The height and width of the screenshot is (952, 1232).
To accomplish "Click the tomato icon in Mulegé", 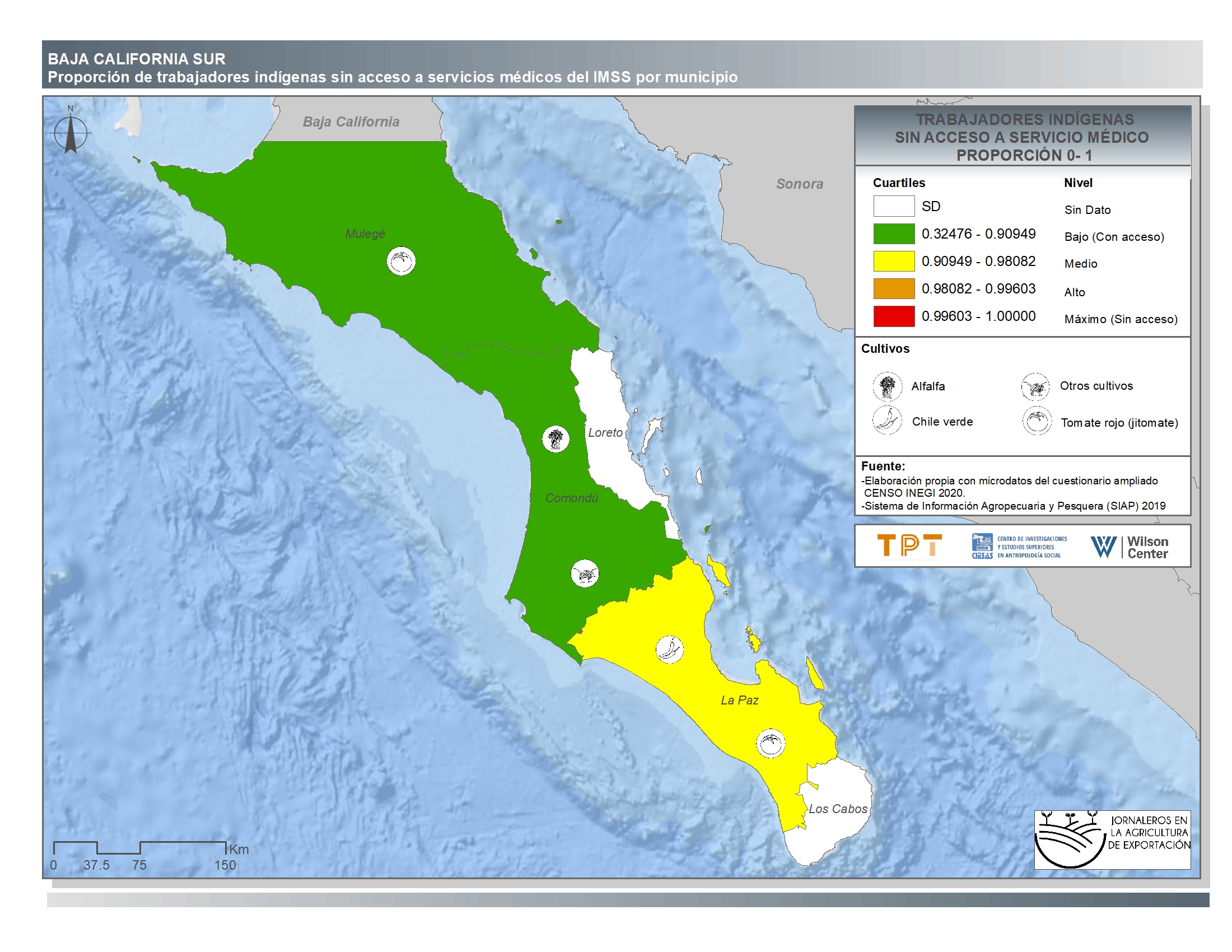I will 401,261.
